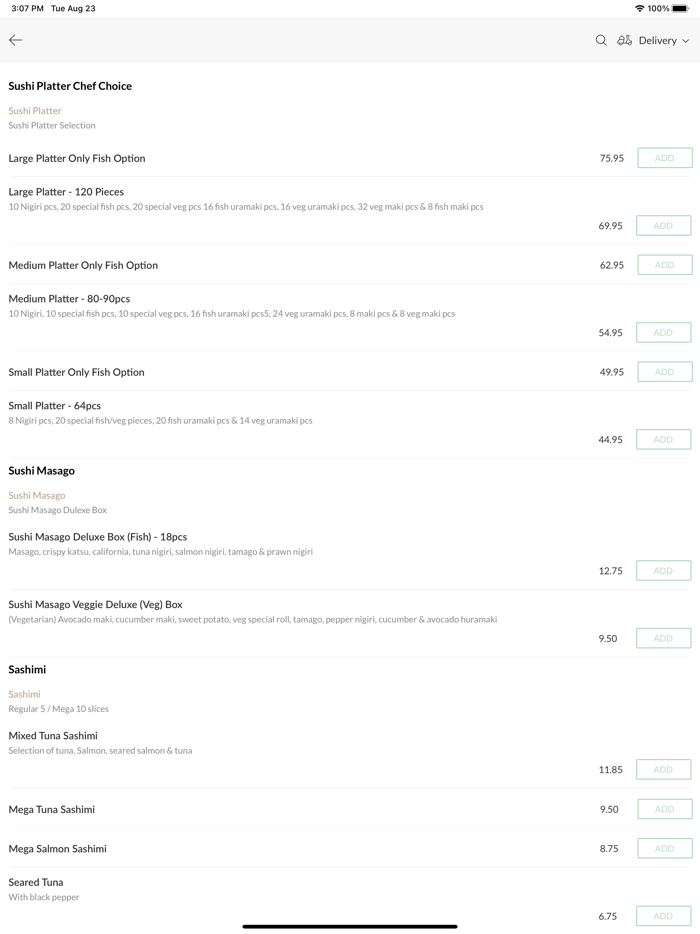Add Small Platter 64pcs to order

tap(664, 440)
